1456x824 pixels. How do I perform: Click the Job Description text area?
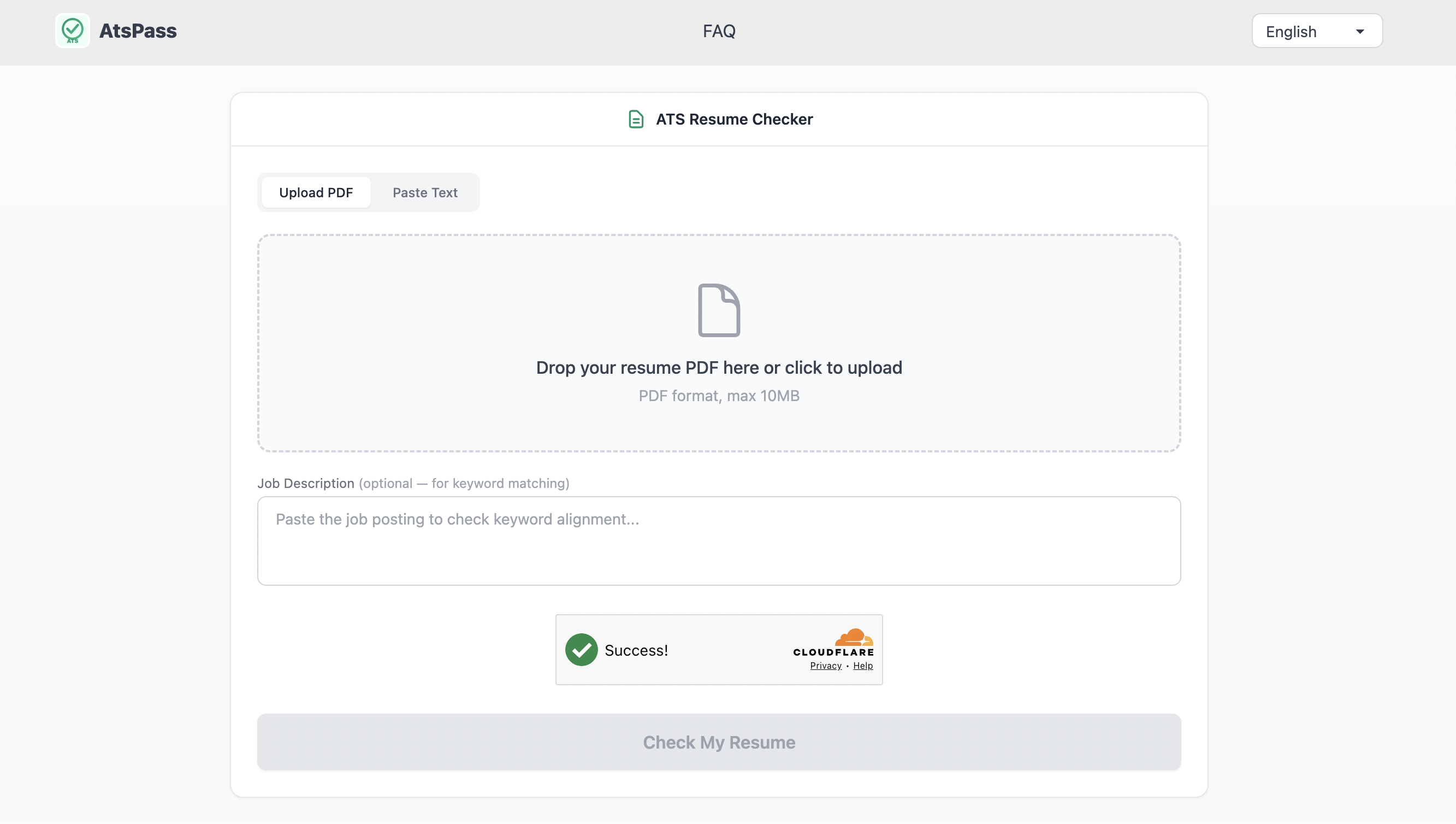719,540
